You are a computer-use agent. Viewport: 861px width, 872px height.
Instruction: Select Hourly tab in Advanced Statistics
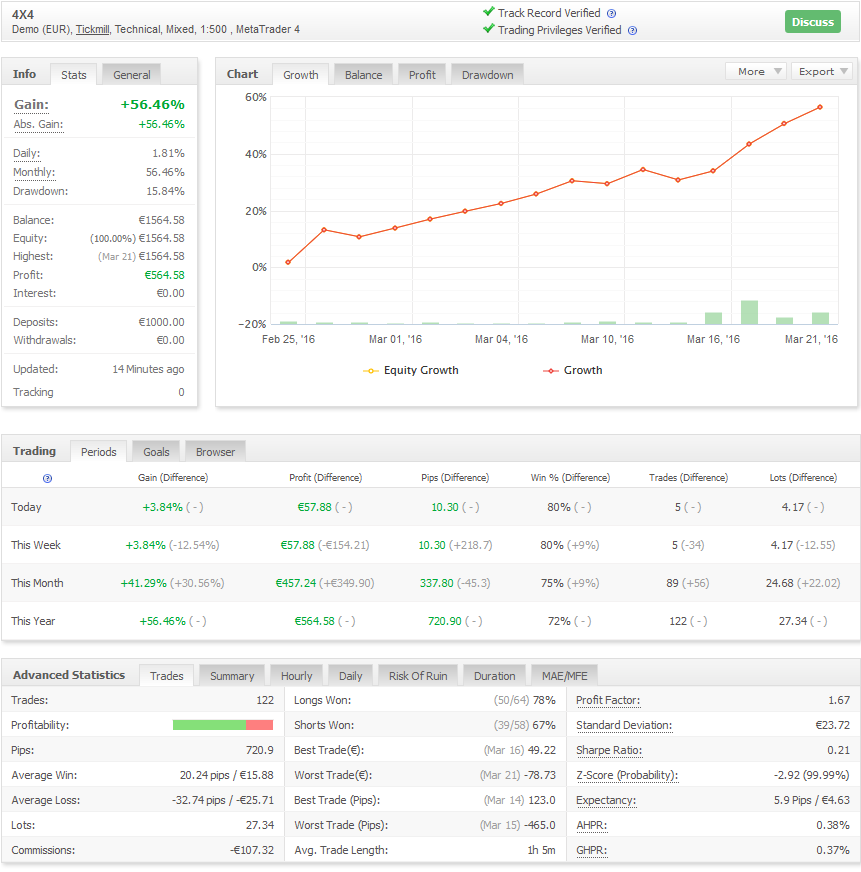pyautogui.click(x=296, y=676)
